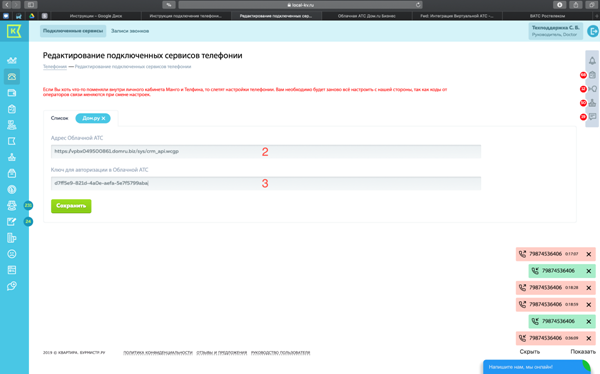The image size is (600, 374).
Task: Reload the page via address bar icon
Action: pos(418,5)
